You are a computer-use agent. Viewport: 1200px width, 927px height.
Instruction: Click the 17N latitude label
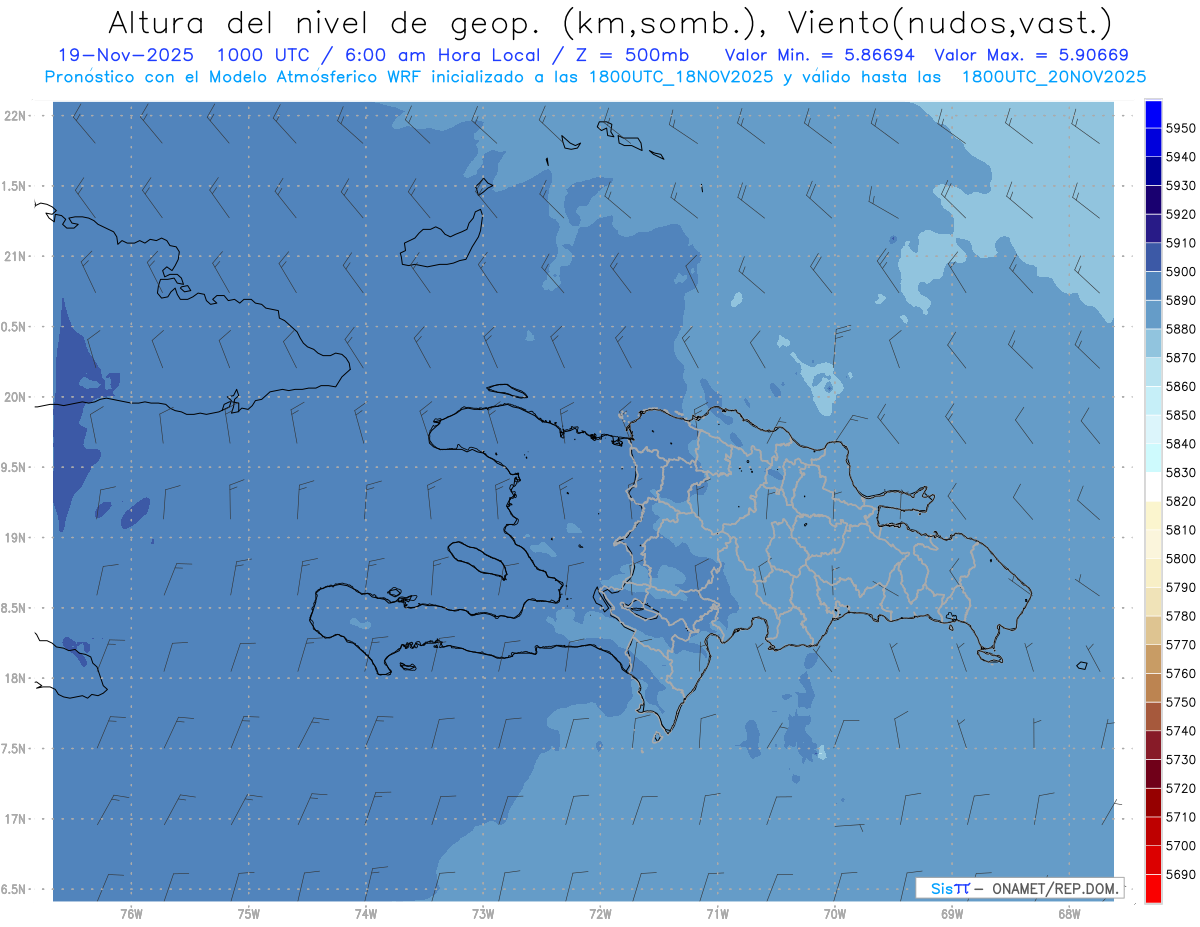coord(17,819)
